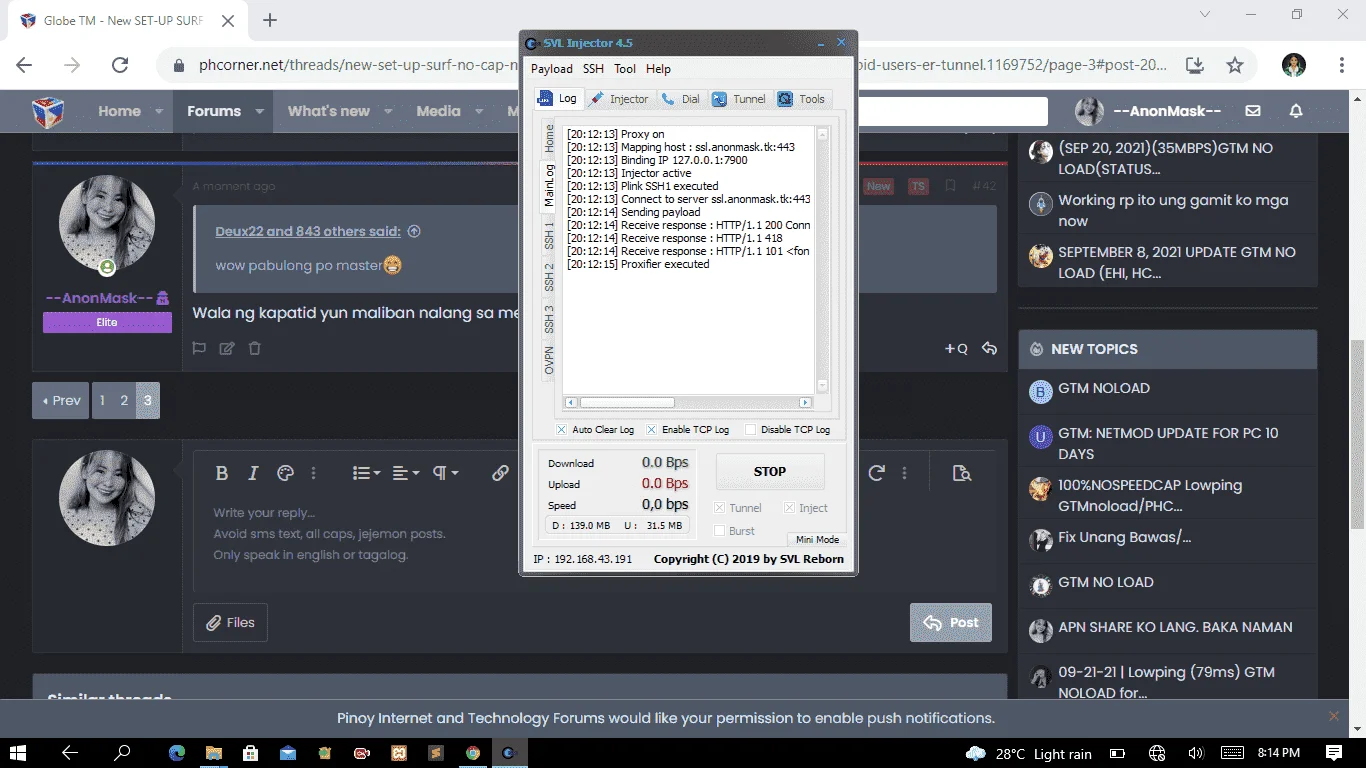
Task: Open the GTM NOLOAD new topic
Action: point(1104,388)
